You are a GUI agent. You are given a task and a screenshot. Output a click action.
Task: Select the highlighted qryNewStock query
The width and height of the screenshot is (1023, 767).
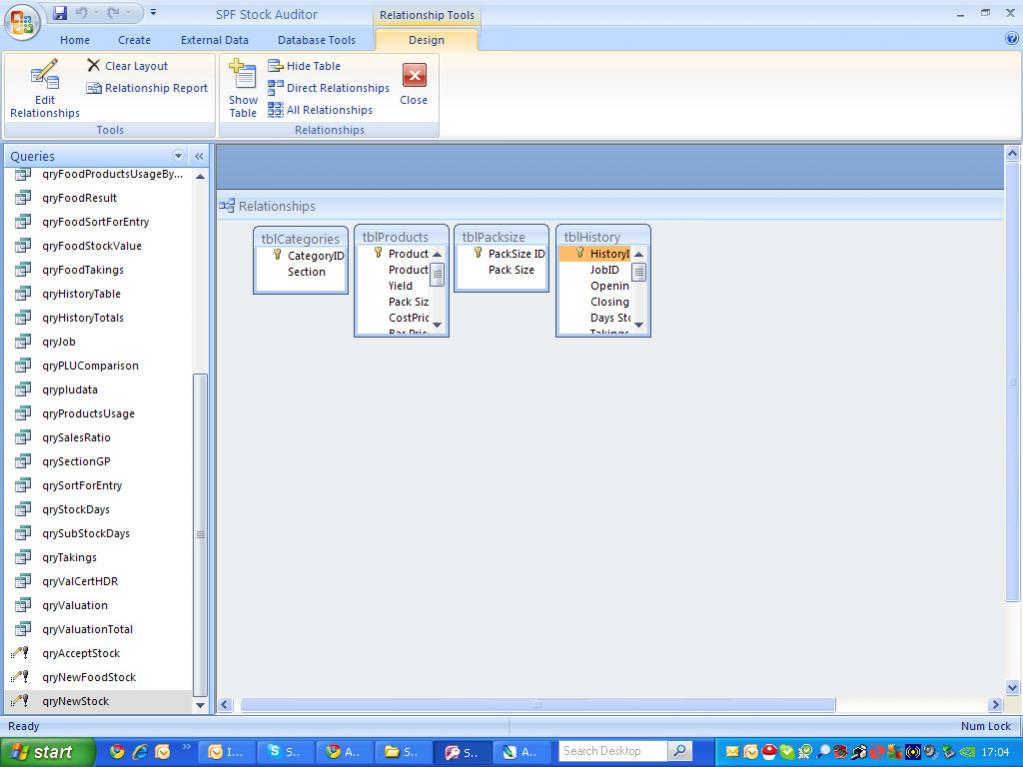point(98,701)
